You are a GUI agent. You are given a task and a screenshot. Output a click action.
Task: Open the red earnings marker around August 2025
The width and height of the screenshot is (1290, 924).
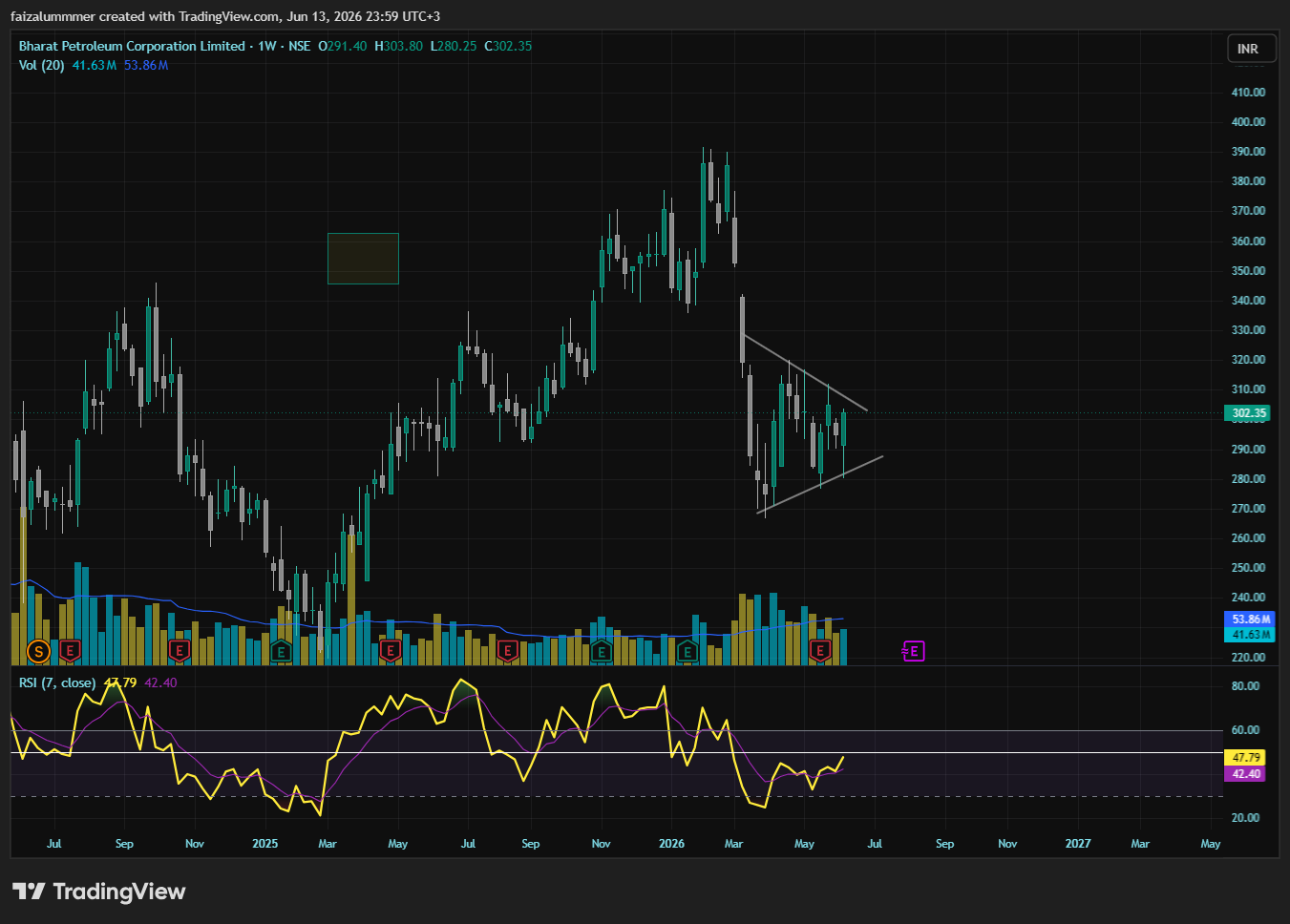pos(508,652)
